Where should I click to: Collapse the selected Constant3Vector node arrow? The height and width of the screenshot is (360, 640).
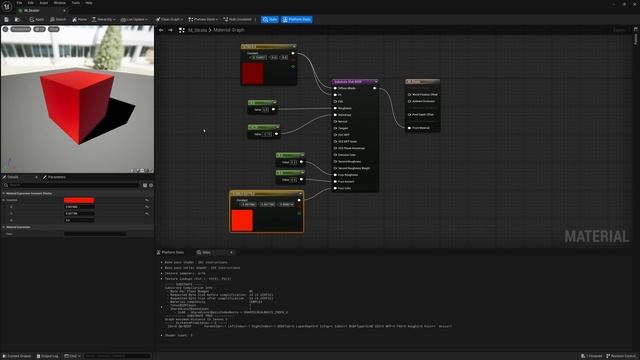(x=300, y=193)
